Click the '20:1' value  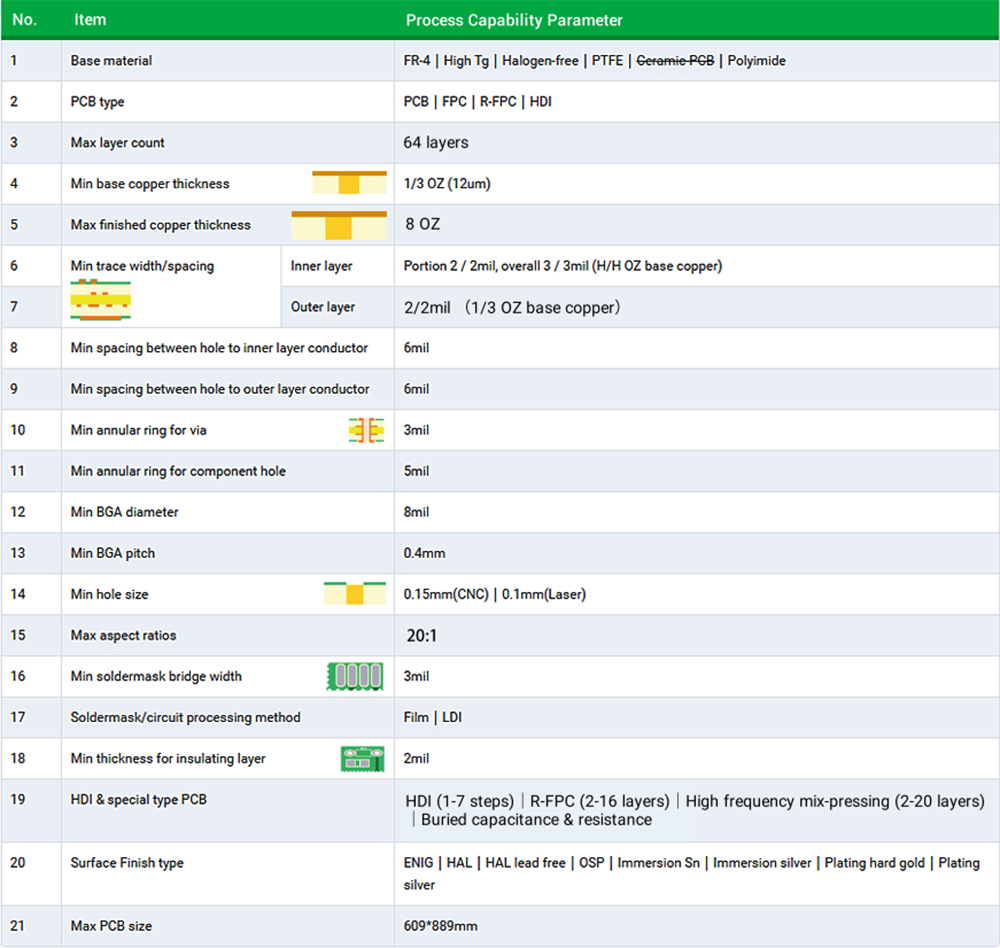click(422, 635)
